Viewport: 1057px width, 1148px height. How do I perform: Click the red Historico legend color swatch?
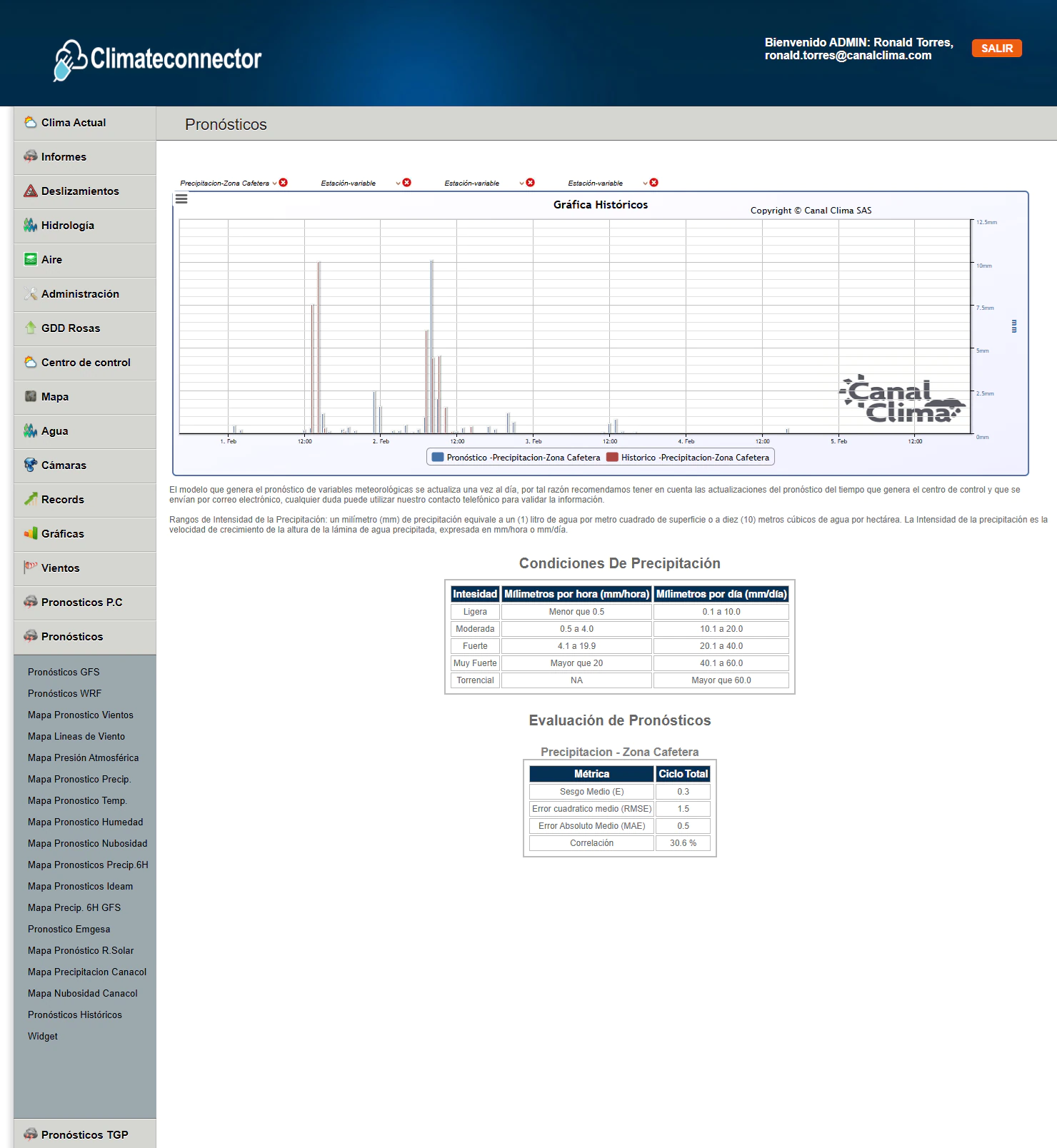click(612, 458)
